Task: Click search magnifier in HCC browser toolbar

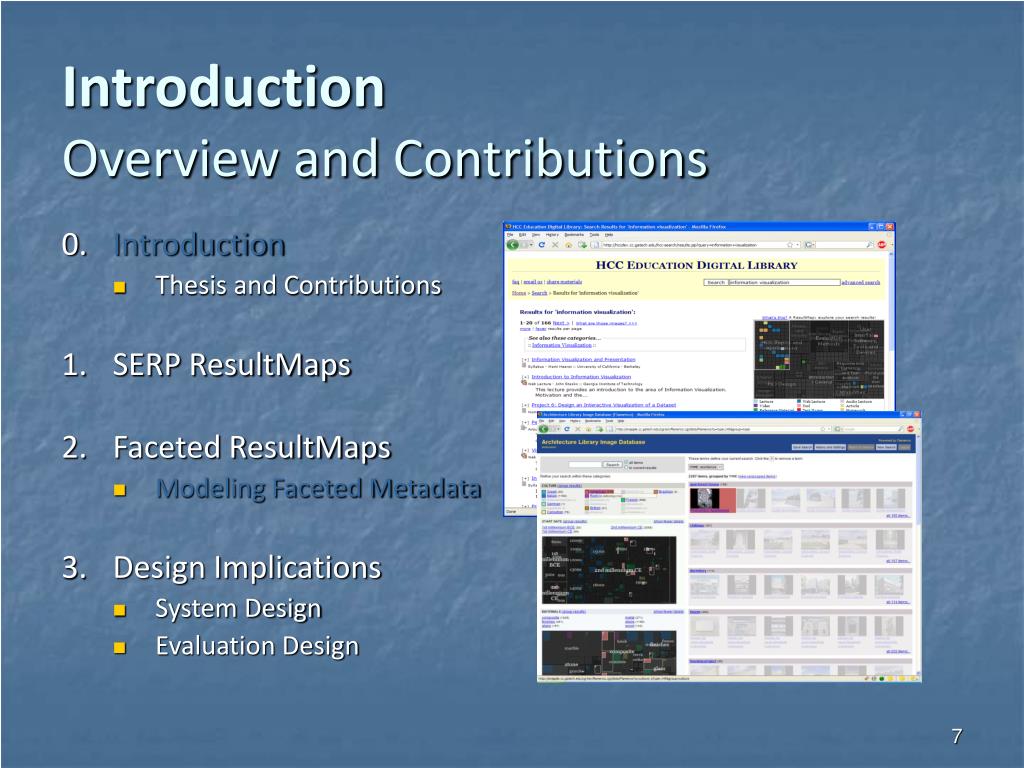Action: 870,245
